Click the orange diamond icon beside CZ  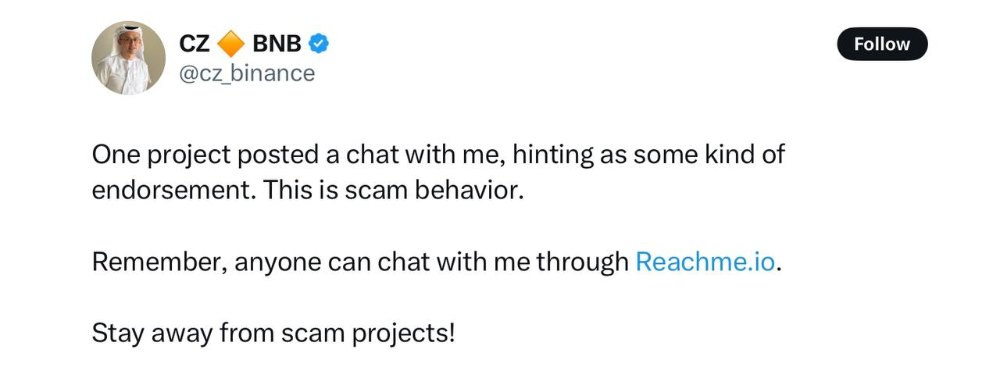(231, 44)
